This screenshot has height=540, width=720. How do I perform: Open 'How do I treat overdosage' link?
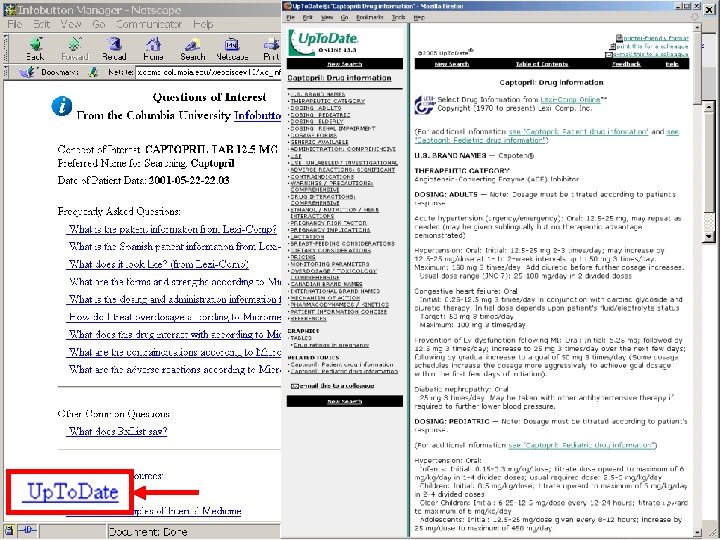(174, 317)
